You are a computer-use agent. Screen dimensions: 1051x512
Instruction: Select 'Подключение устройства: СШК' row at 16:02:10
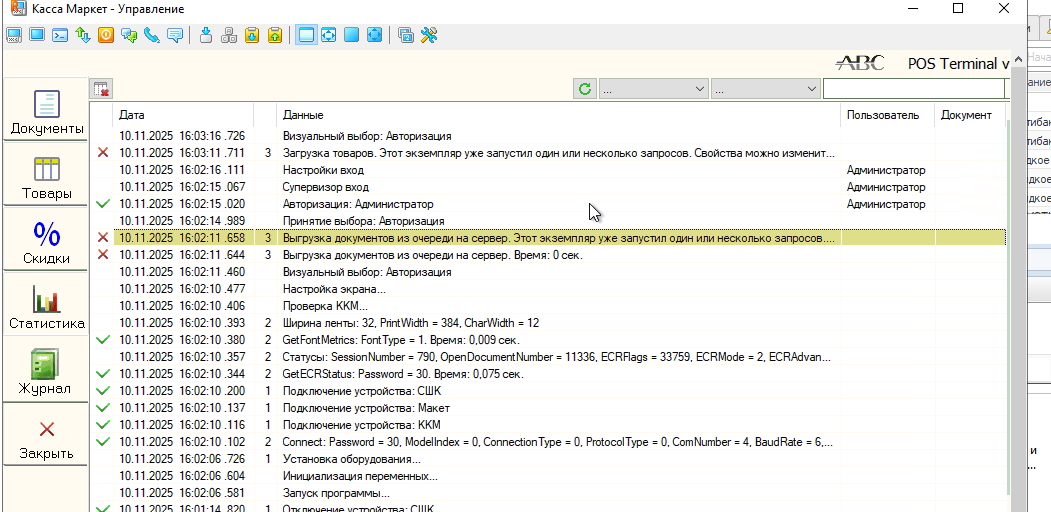[x=548, y=391]
